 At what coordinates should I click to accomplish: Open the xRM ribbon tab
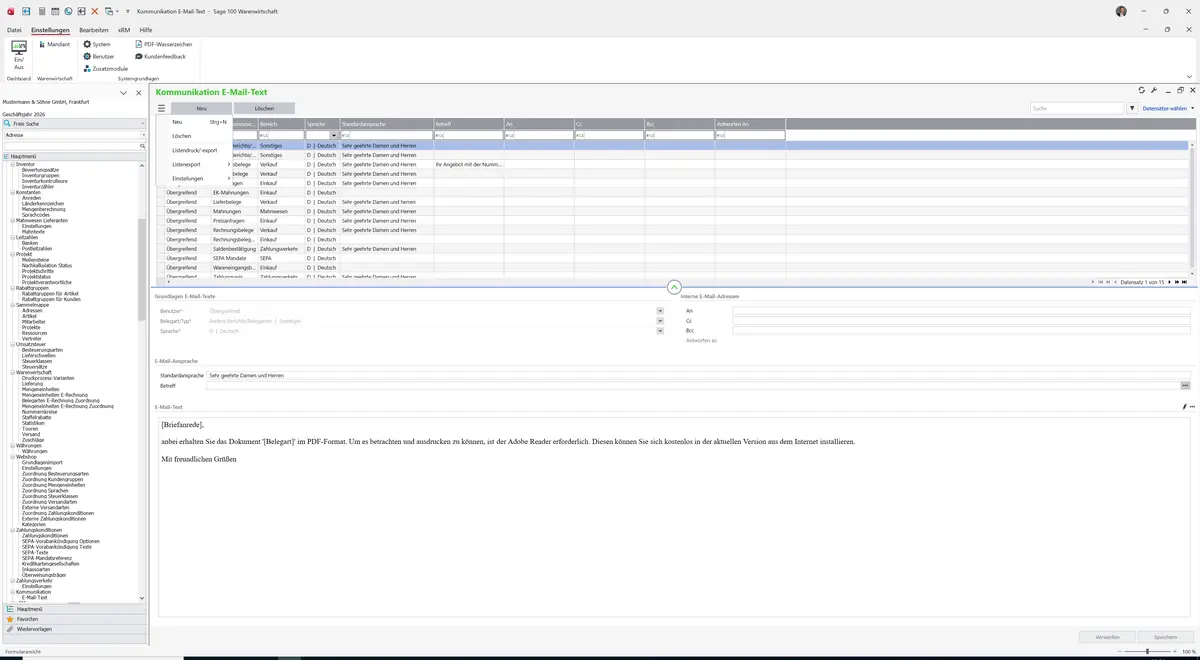pos(124,30)
